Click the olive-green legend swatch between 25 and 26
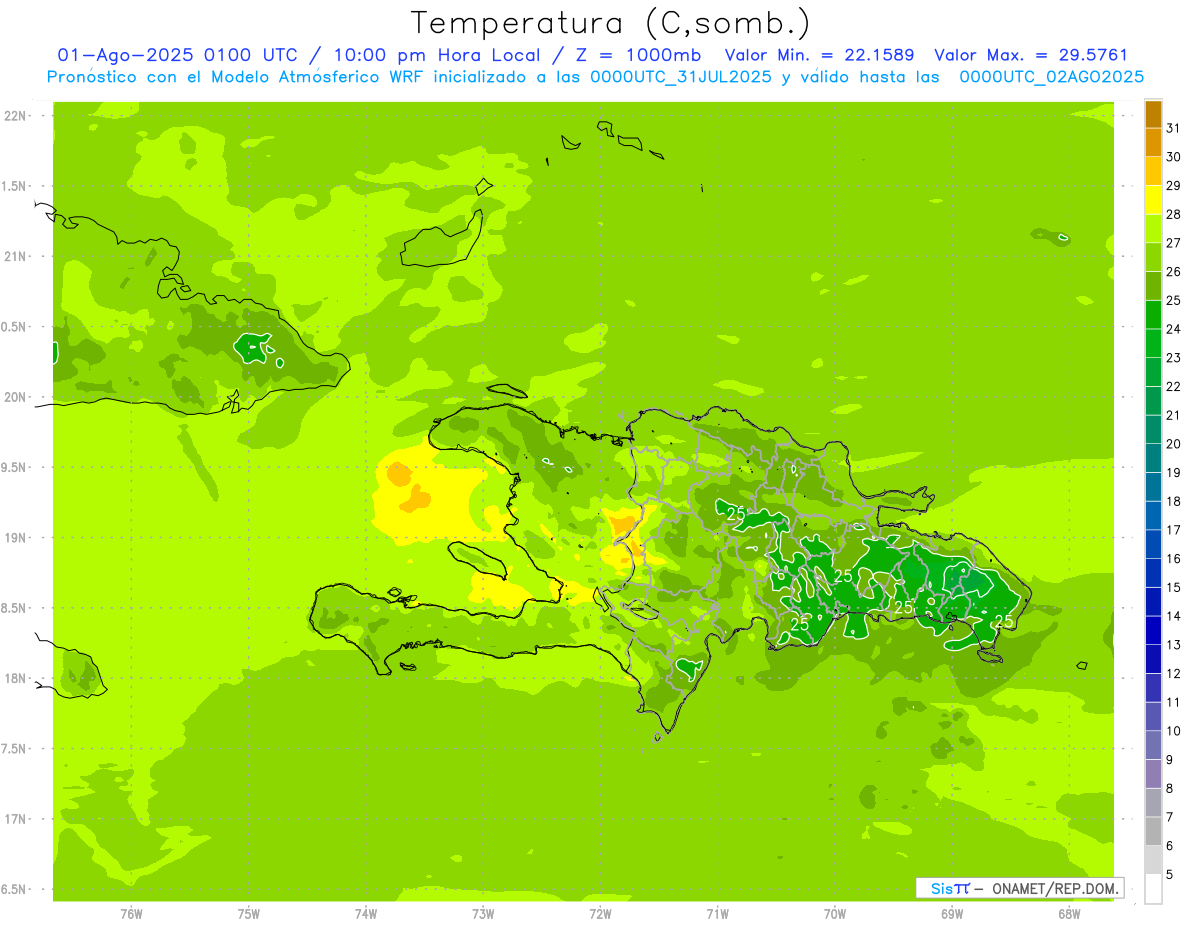 (x=1153, y=286)
